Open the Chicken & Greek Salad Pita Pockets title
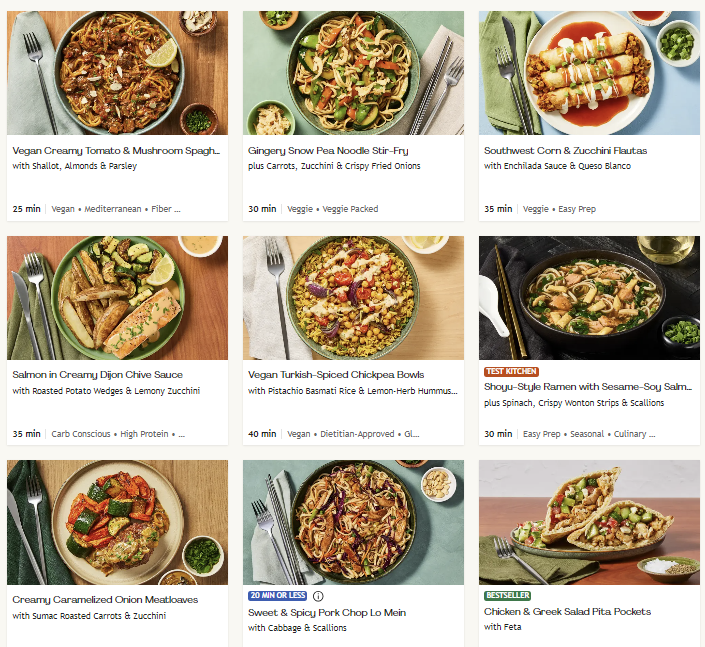 coord(567,611)
